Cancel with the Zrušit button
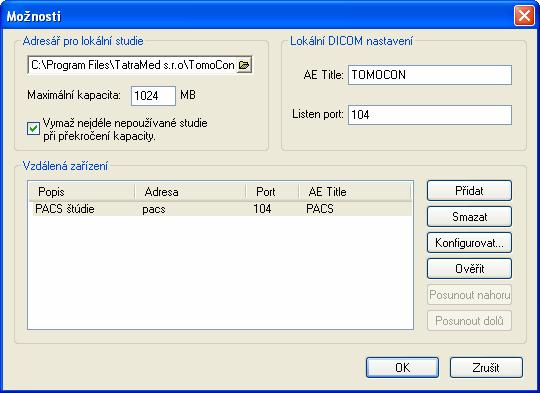The height and width of the screenshot is (393, 540). (486, 368)
